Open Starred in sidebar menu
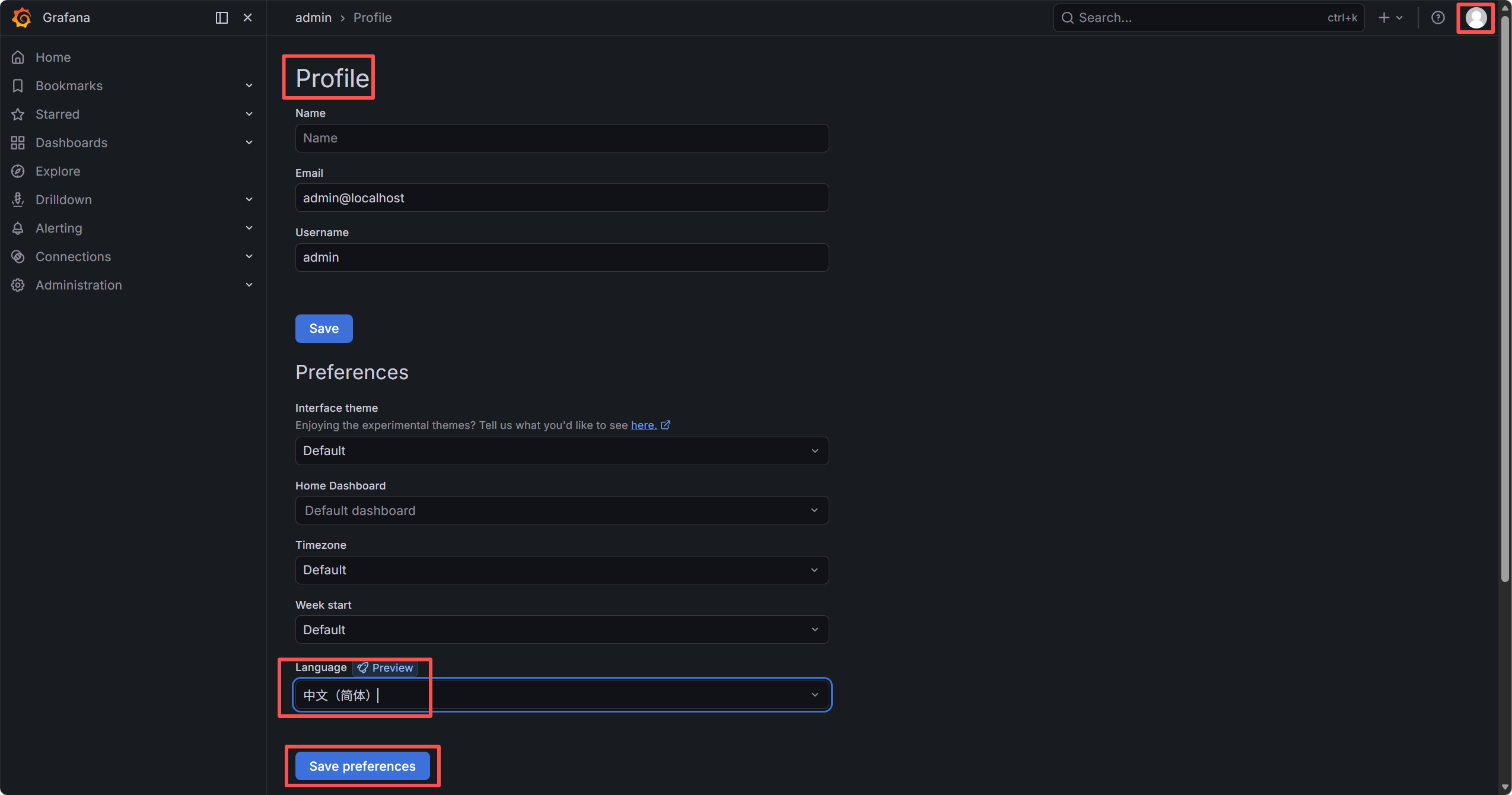 tap(58, 115)
